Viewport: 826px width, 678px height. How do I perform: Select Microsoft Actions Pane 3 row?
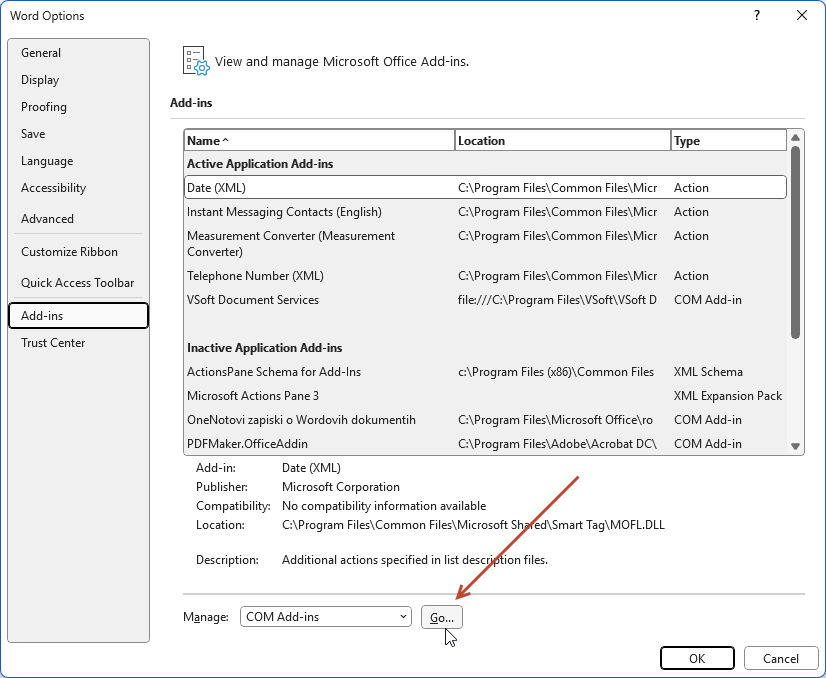(x=485, y=396)
